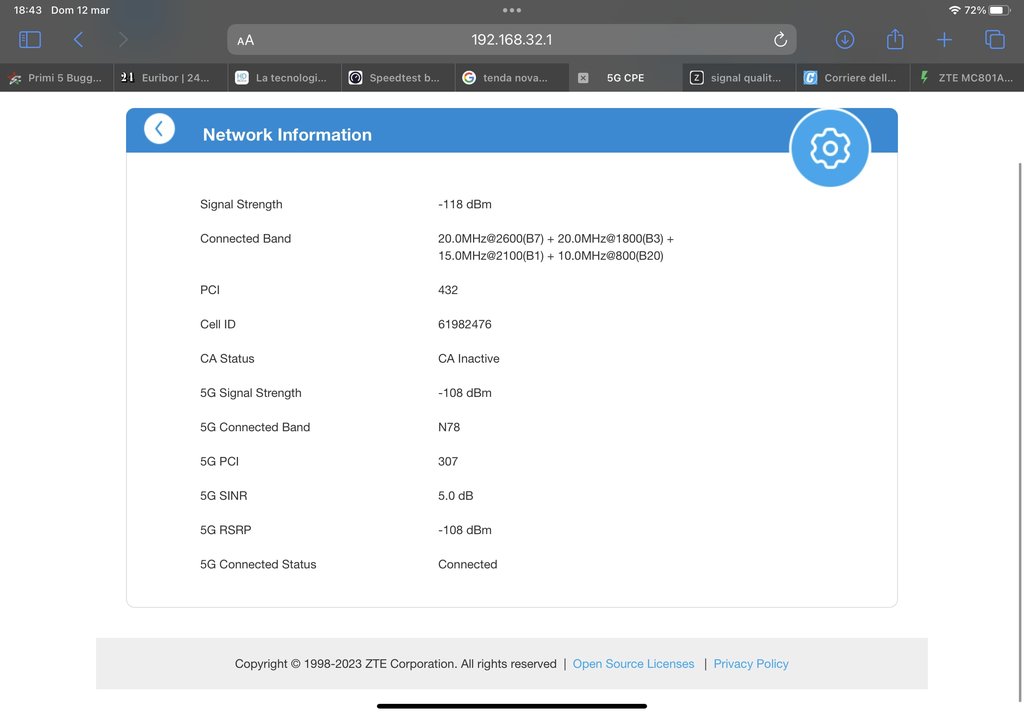Click the address bar showing 192.168.32.1
The image size is (1024, 715).
(512, 40)
